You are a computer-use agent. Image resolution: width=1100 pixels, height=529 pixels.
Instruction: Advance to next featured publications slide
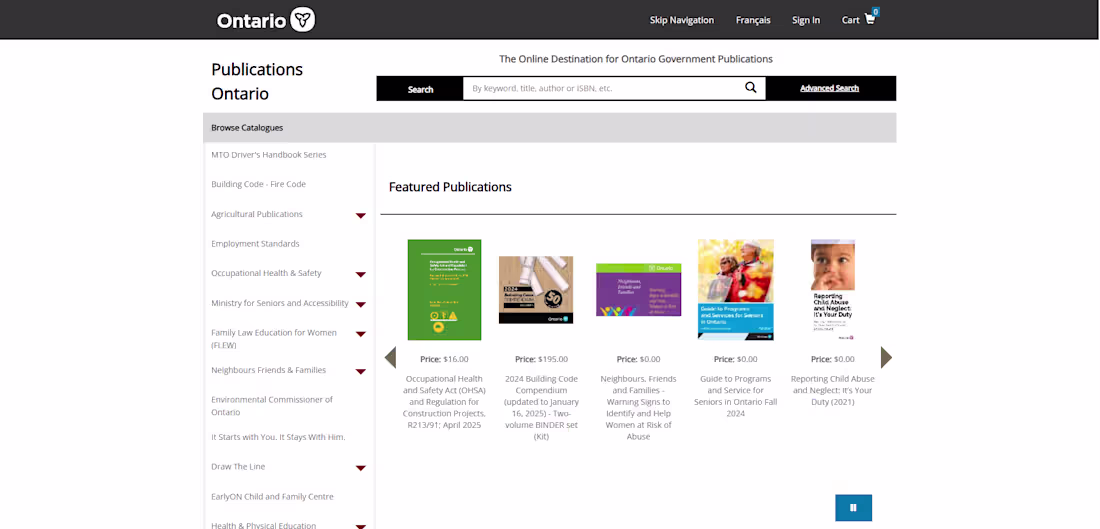click(x=886, y=357)
